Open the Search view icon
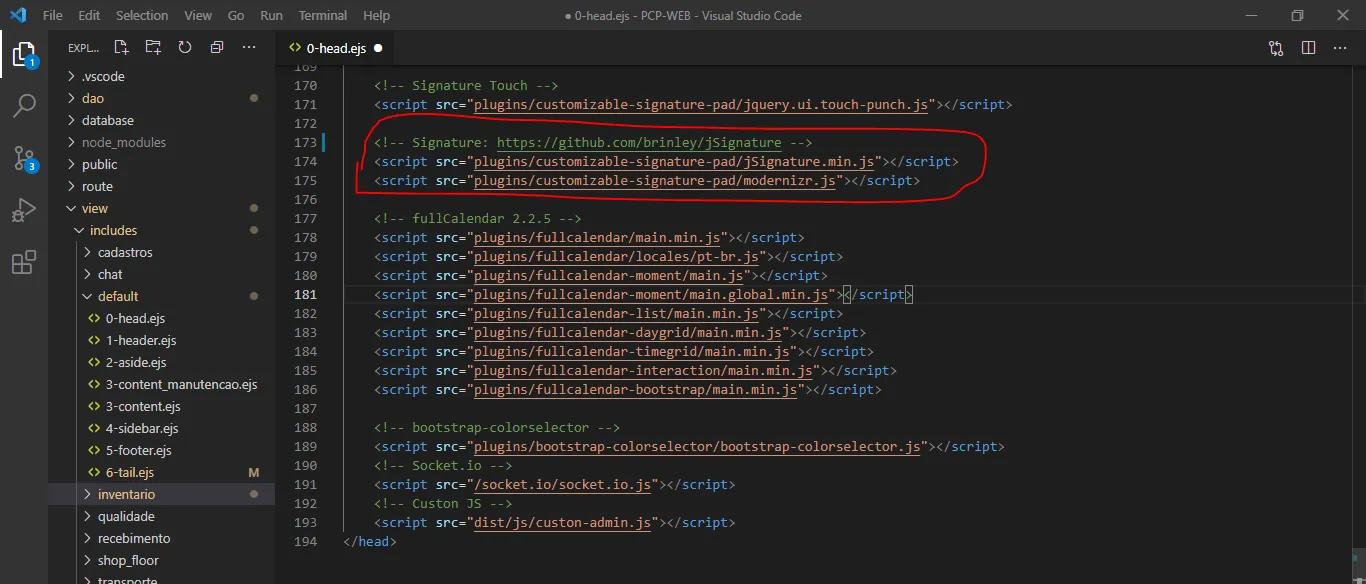 tap(24, 106)
